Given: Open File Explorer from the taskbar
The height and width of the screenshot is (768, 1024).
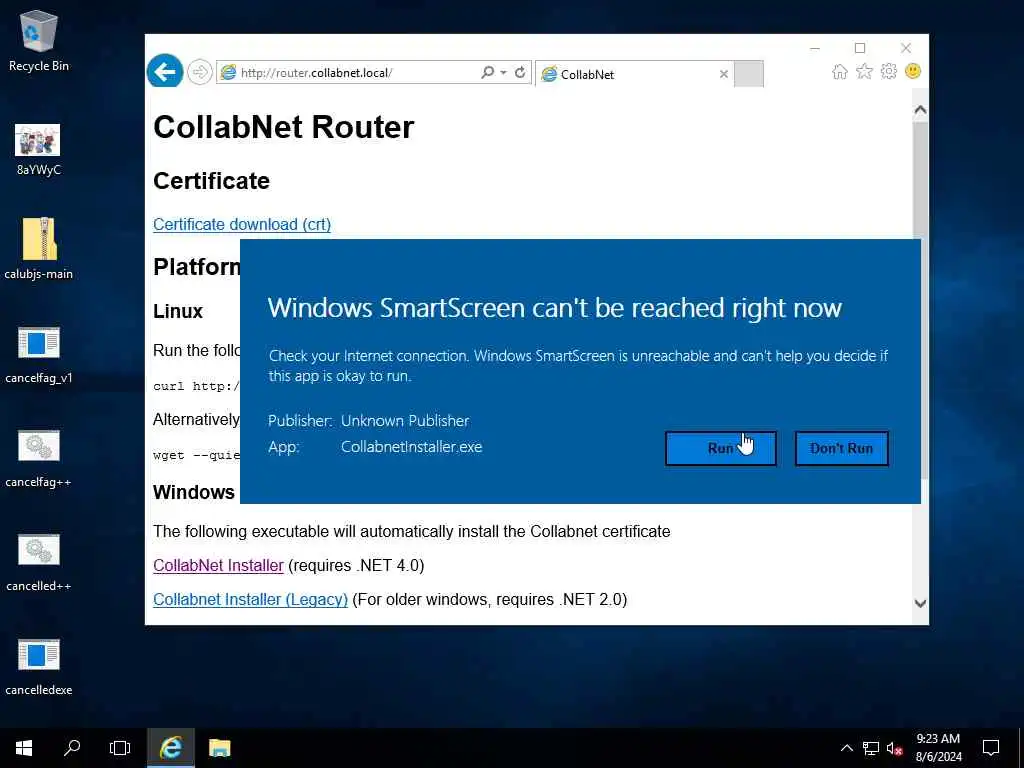Looking at the screenshot, I should [x=219, y=748].
